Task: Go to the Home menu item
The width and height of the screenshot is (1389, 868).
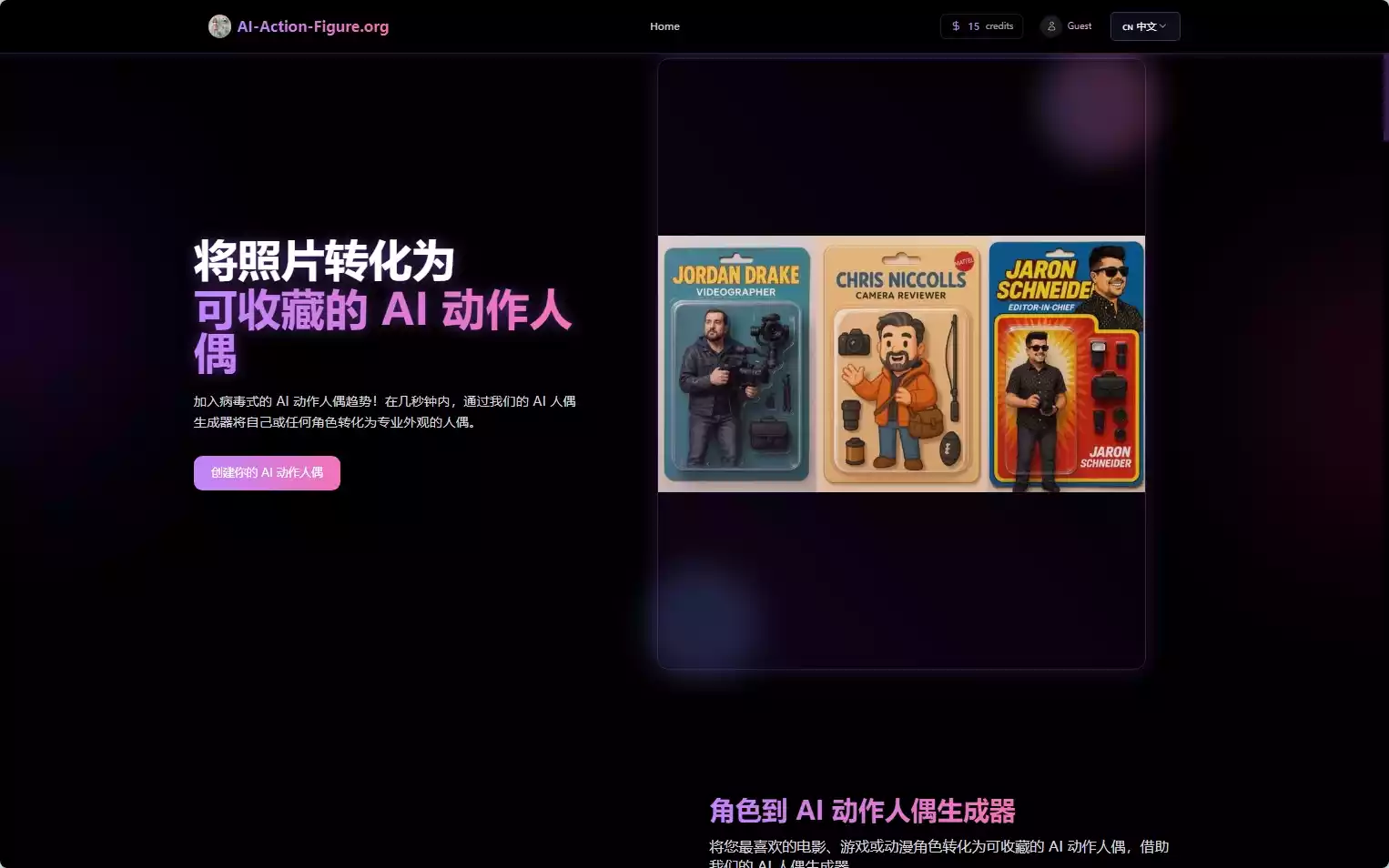Action: tap(664, 26)
